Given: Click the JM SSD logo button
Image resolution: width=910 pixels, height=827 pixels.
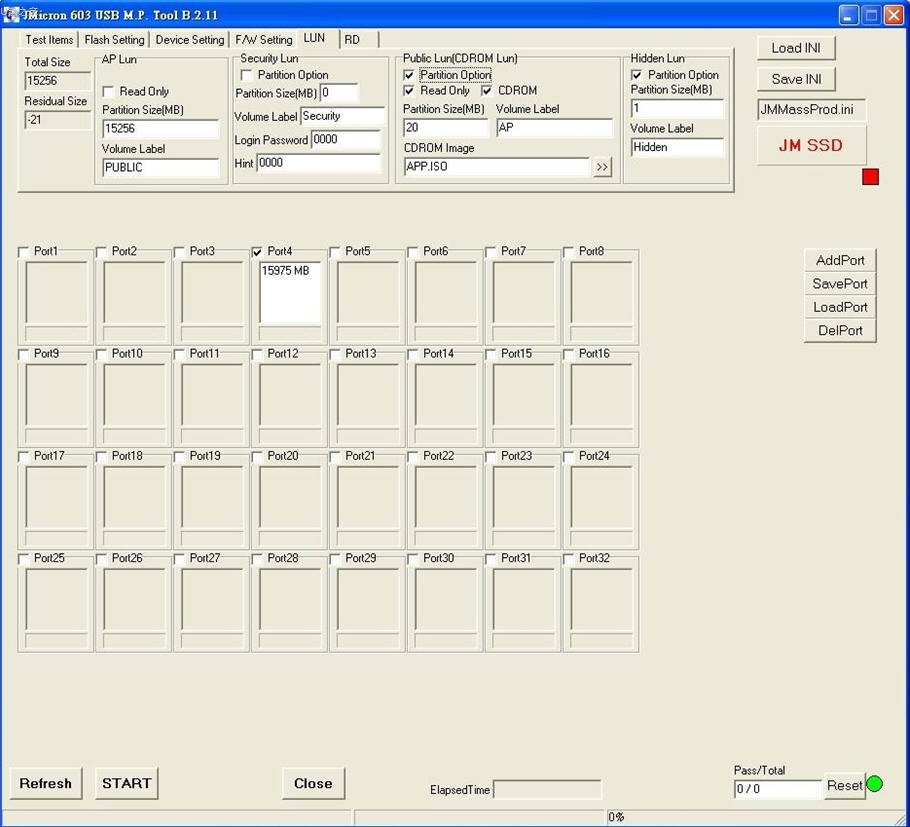Looking at the screenshot, I should (x=811, y=145).
